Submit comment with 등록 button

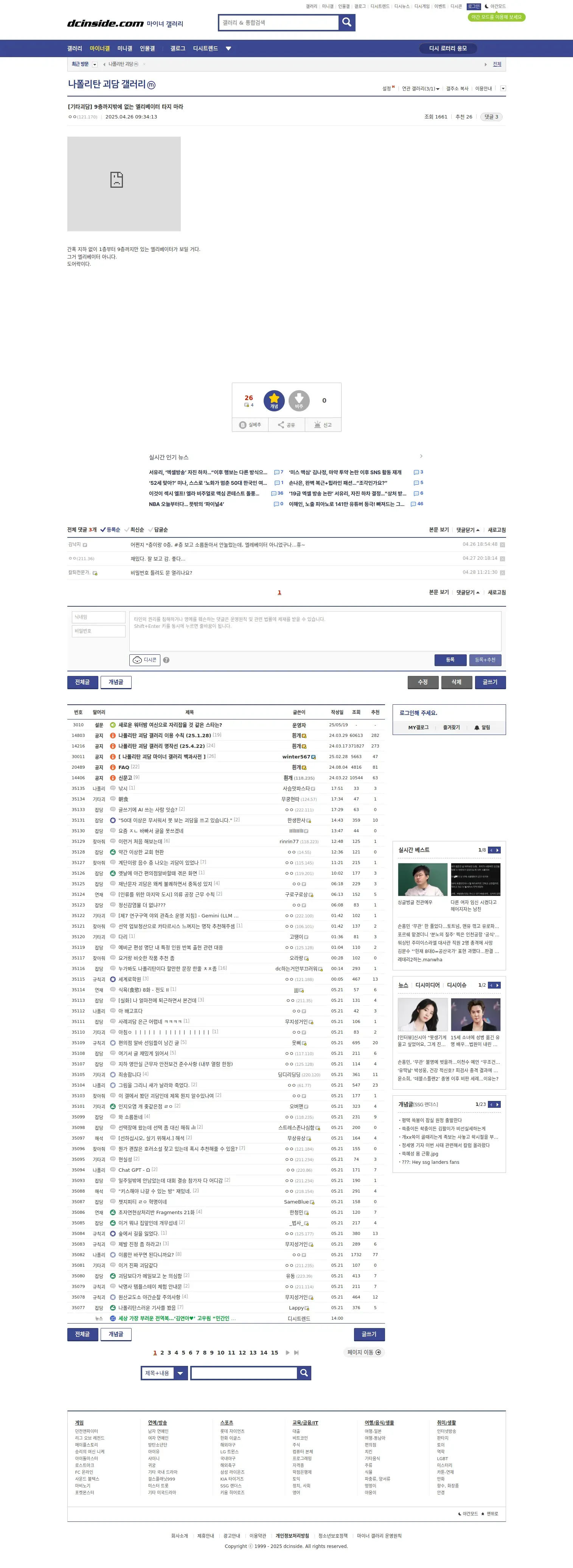tap(450, 660)
